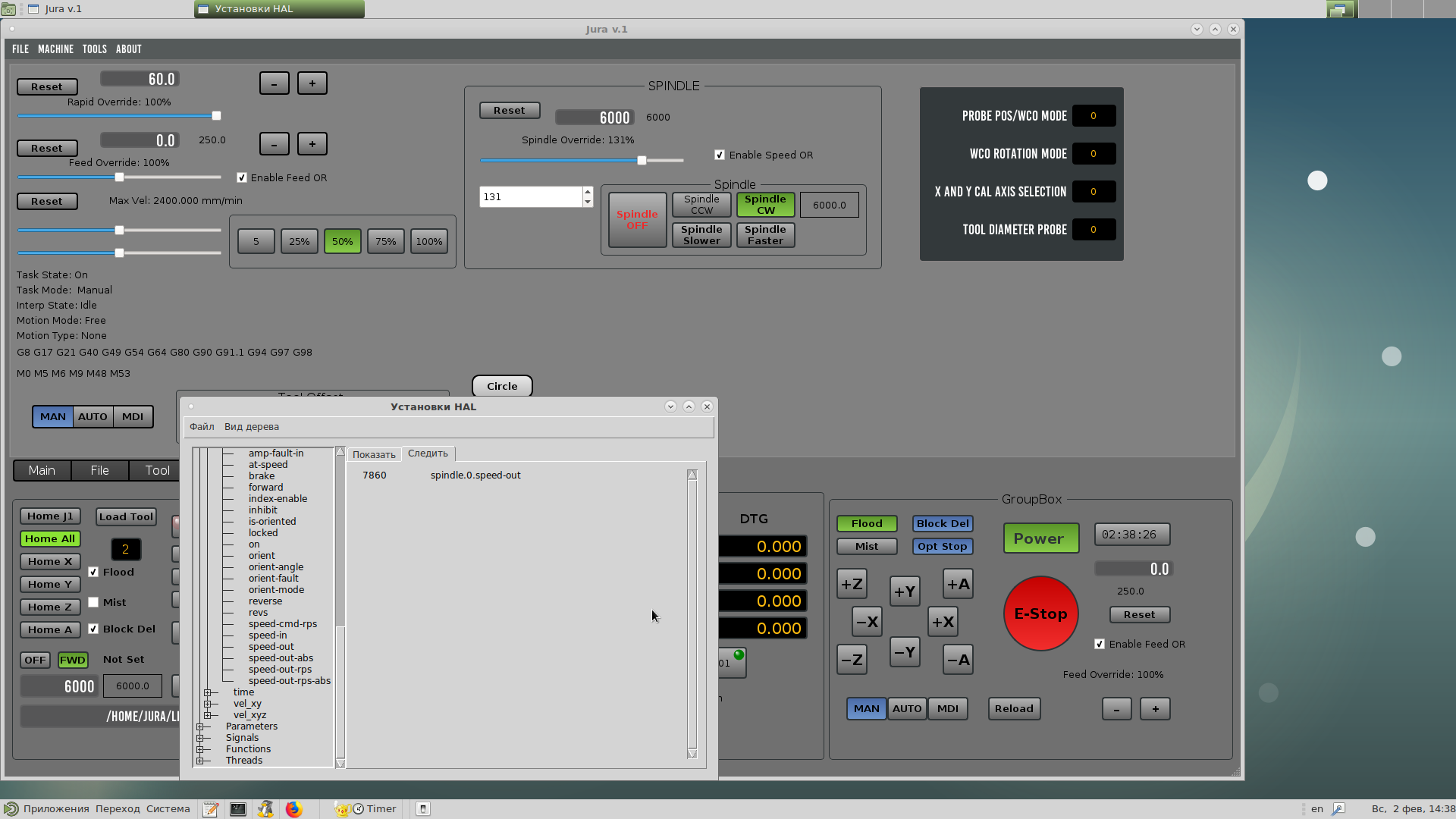The height and width of the screenshot is (819, 1456).
Task: Click the red E-Stop button
Action: point(1040,613)
